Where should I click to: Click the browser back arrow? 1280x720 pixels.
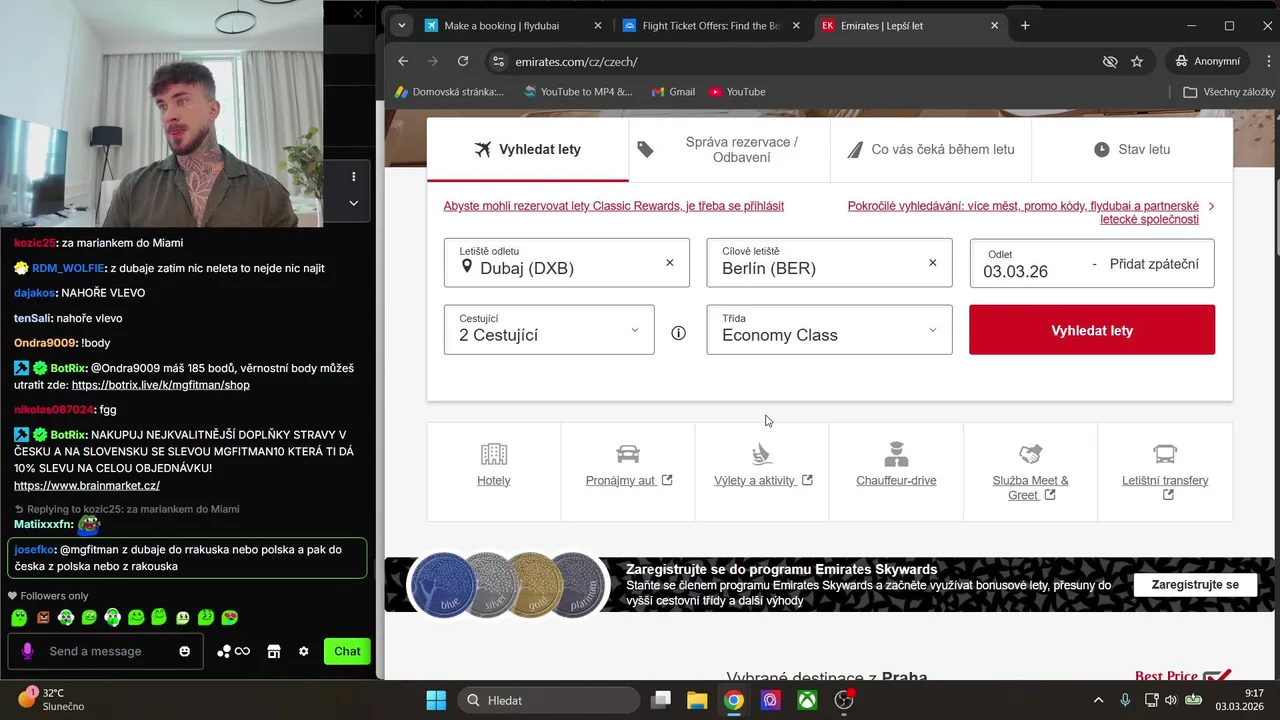coord(403,61)
